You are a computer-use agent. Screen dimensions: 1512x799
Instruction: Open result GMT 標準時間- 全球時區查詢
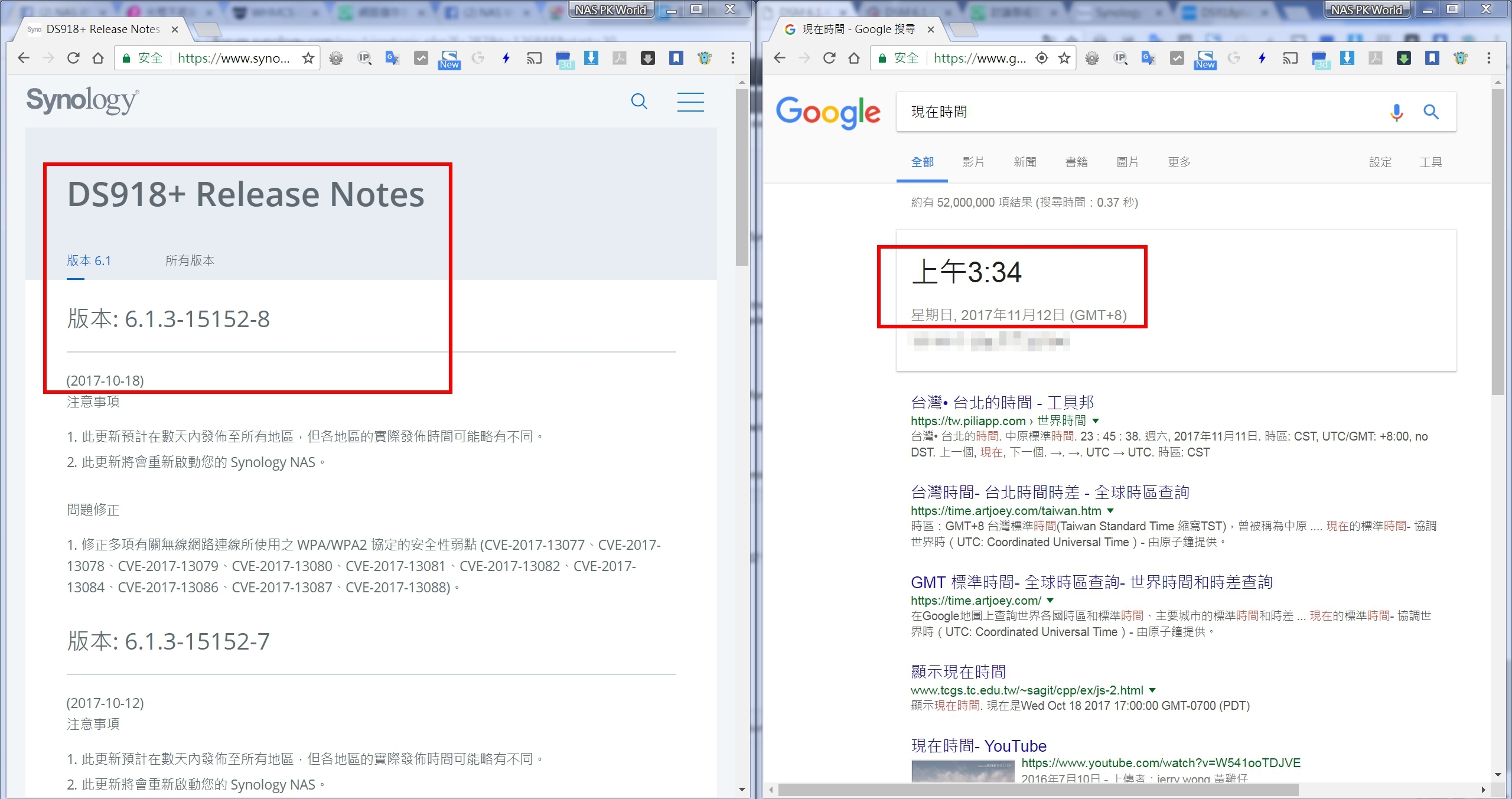[1091, 582]
